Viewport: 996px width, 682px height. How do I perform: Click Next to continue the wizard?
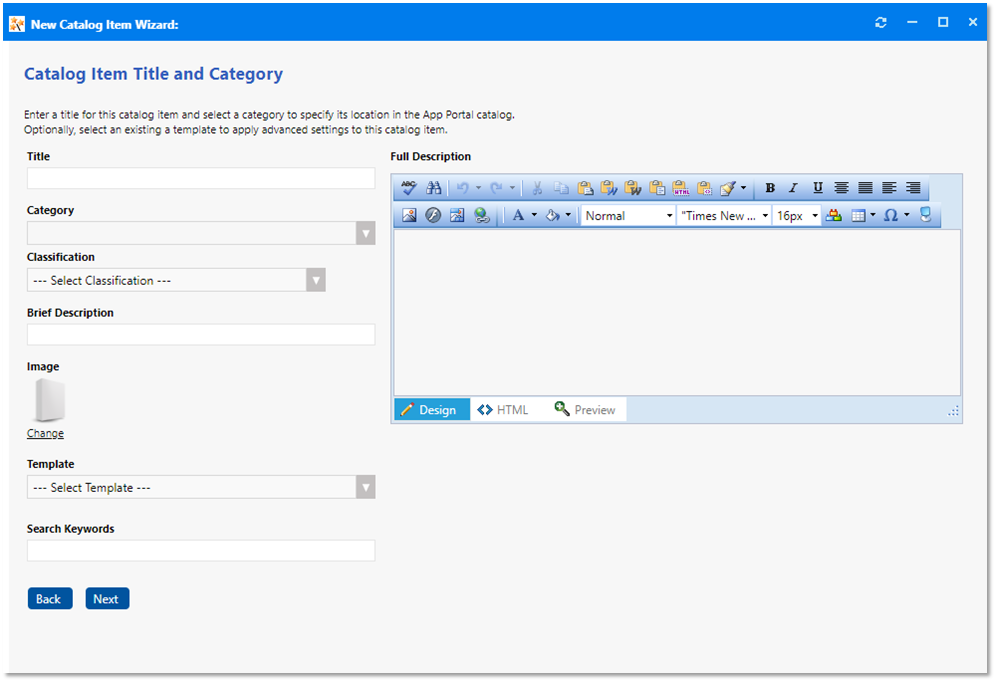[x=107, y=598]
